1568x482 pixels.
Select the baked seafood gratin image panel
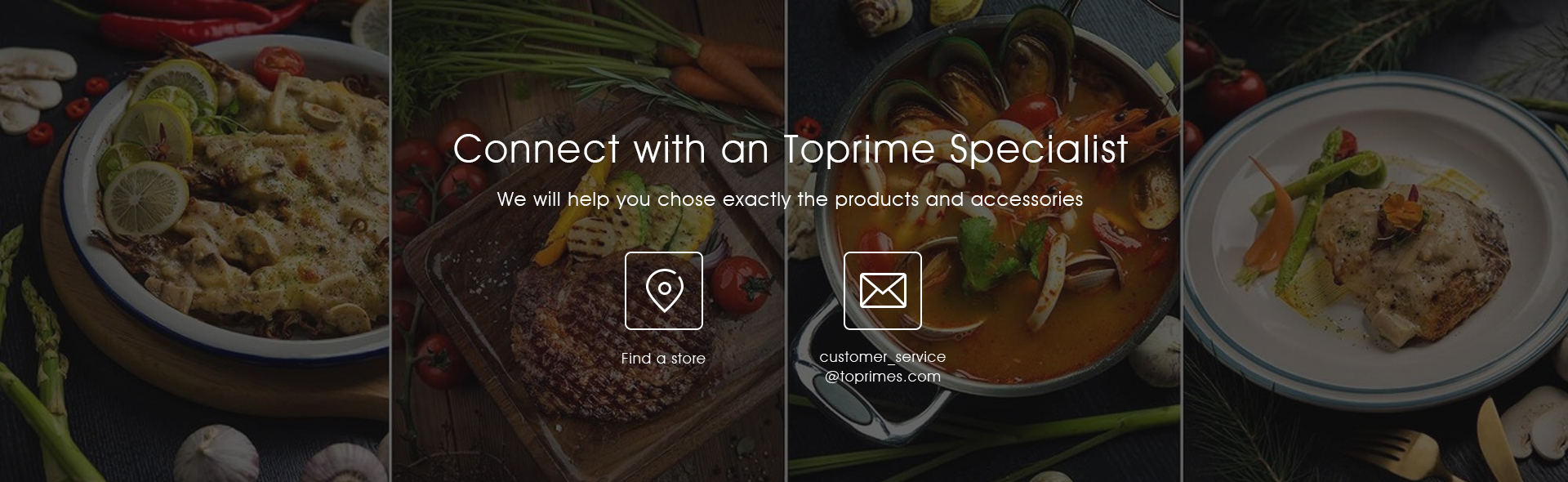click(x=194, y=241)
